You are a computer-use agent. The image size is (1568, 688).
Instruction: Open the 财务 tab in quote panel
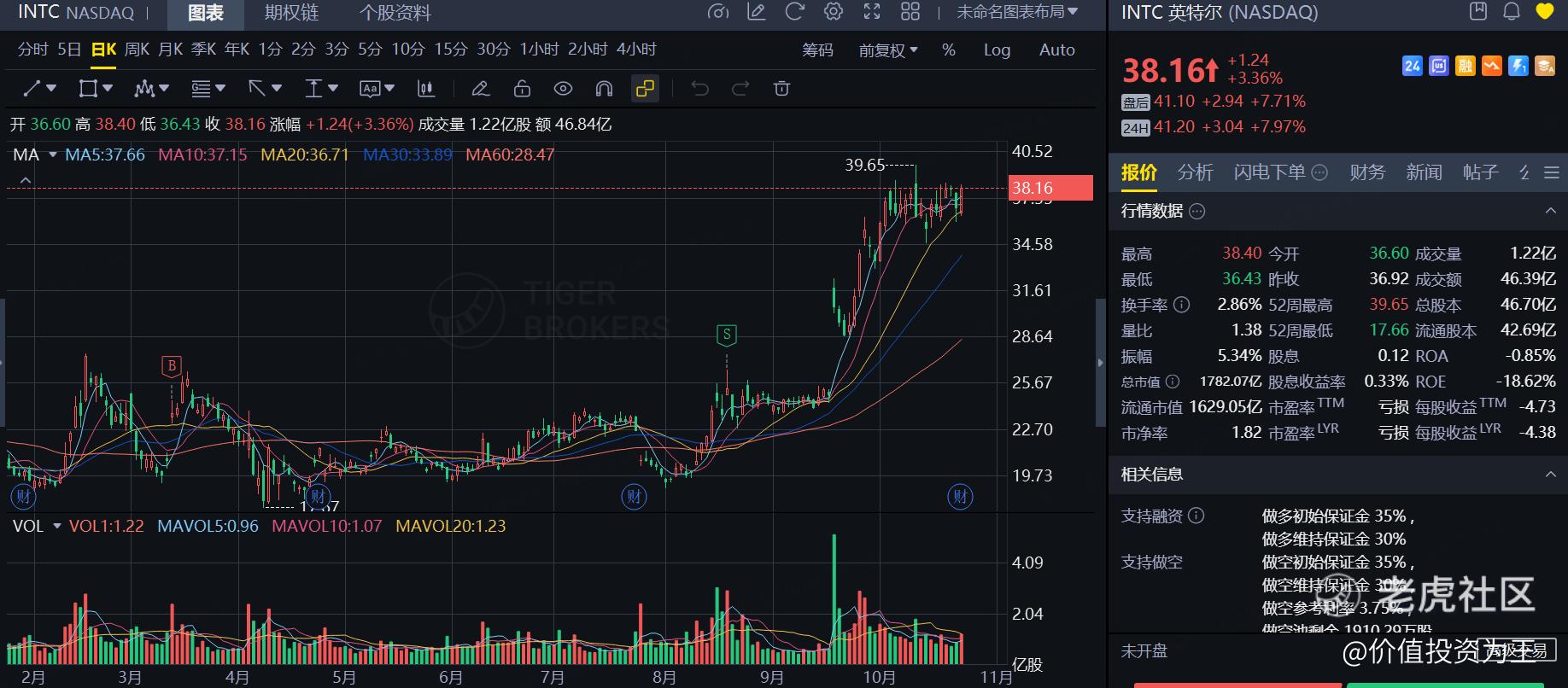pyautogui.click(x=1366, y=172)
